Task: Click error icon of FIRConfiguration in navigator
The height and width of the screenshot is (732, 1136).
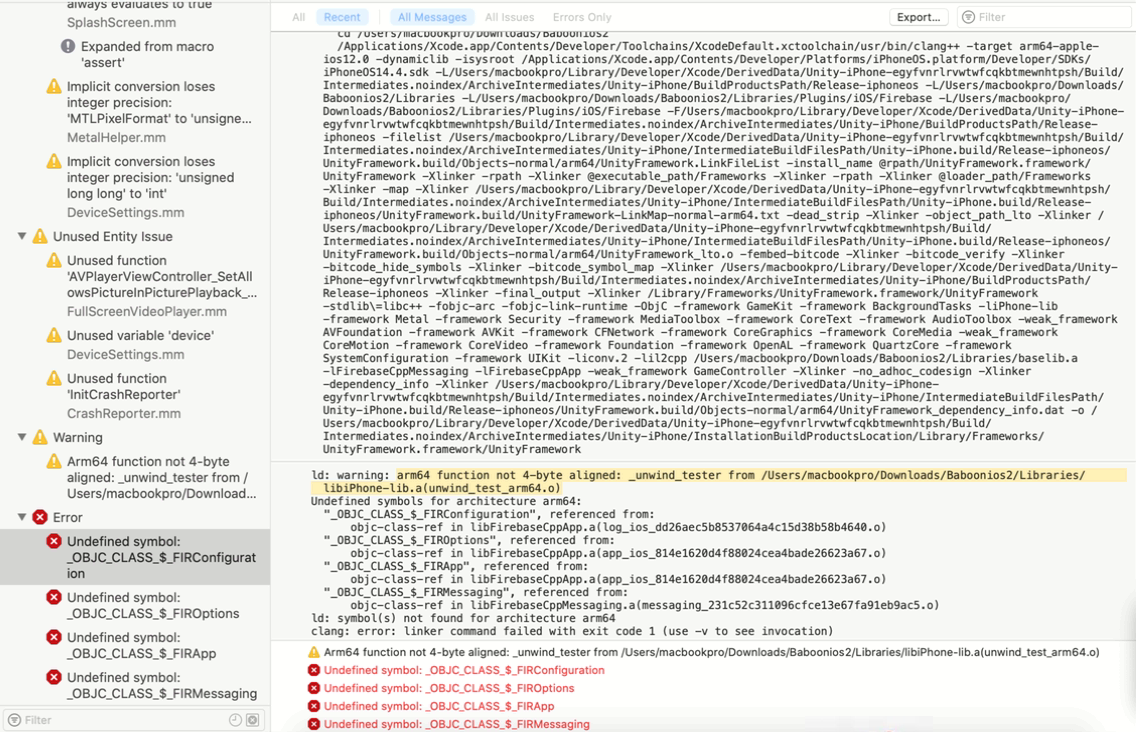Action: pyautogui.click(x=54, y=541)
